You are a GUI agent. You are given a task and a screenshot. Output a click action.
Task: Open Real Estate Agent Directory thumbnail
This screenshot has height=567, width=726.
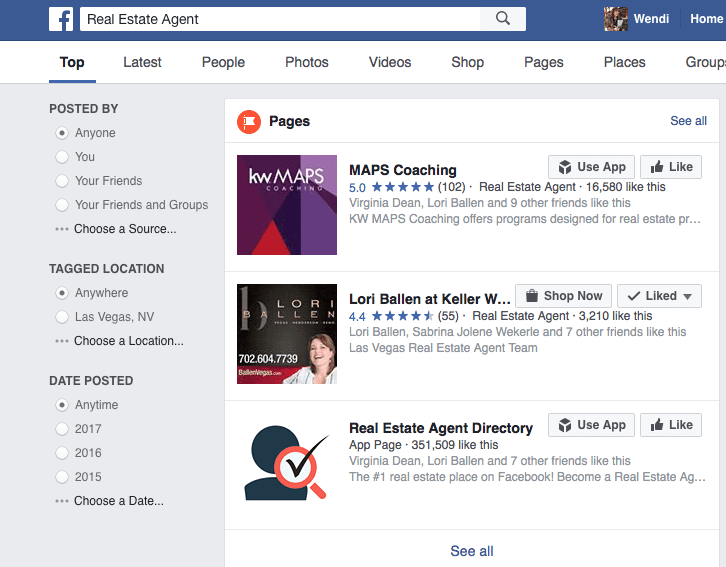(287, 463)
